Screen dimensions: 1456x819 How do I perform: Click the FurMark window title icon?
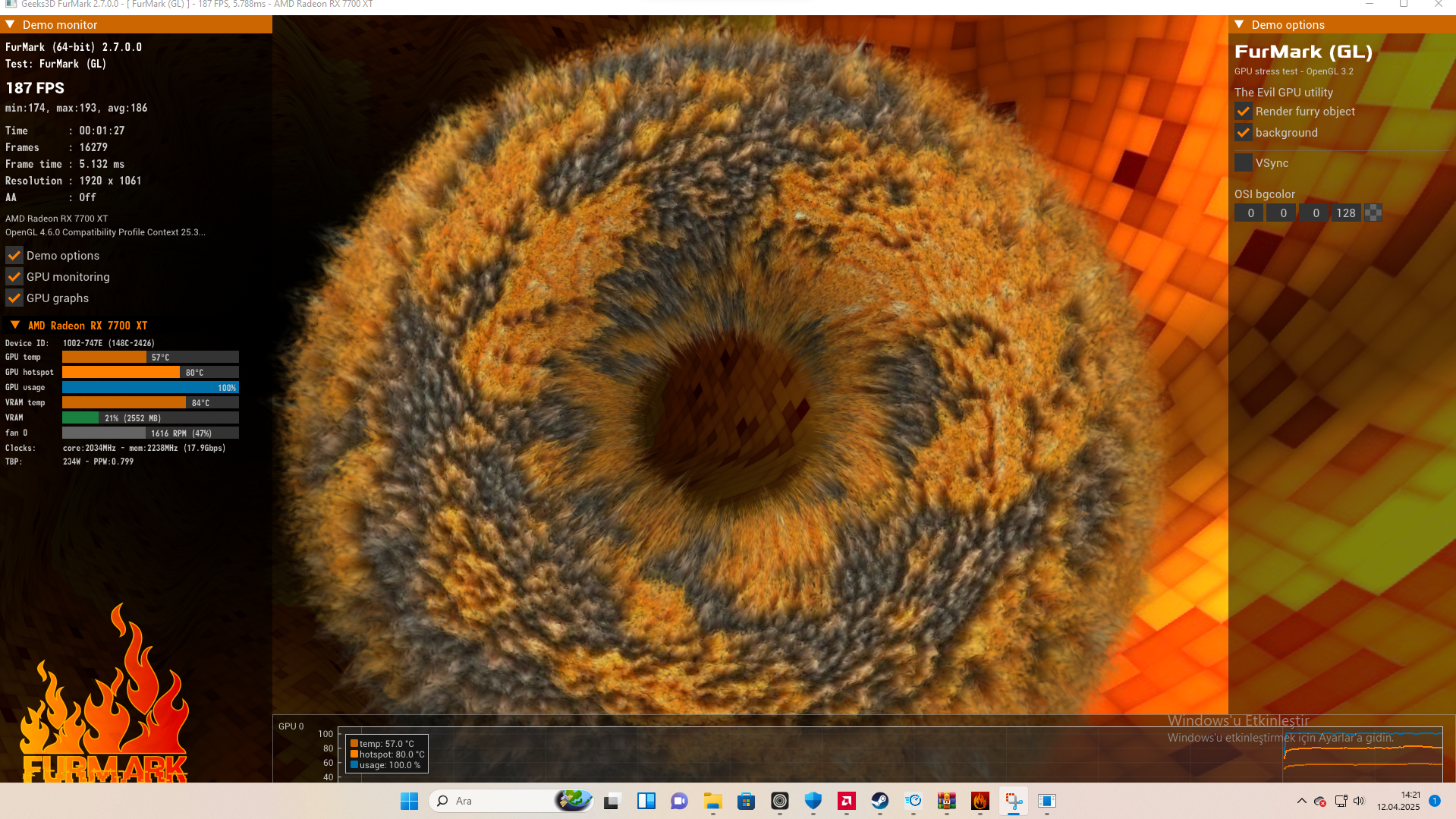[x=11, y=5]
